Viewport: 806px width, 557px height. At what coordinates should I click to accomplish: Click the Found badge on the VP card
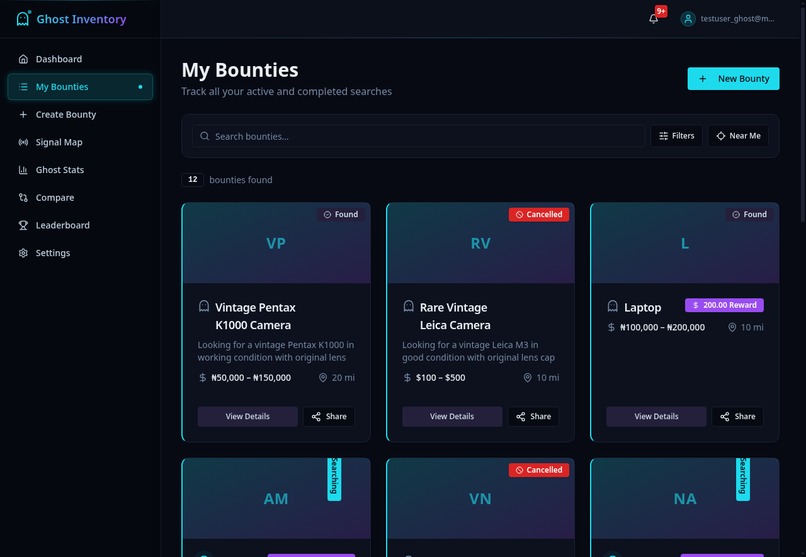coord(341,214)
